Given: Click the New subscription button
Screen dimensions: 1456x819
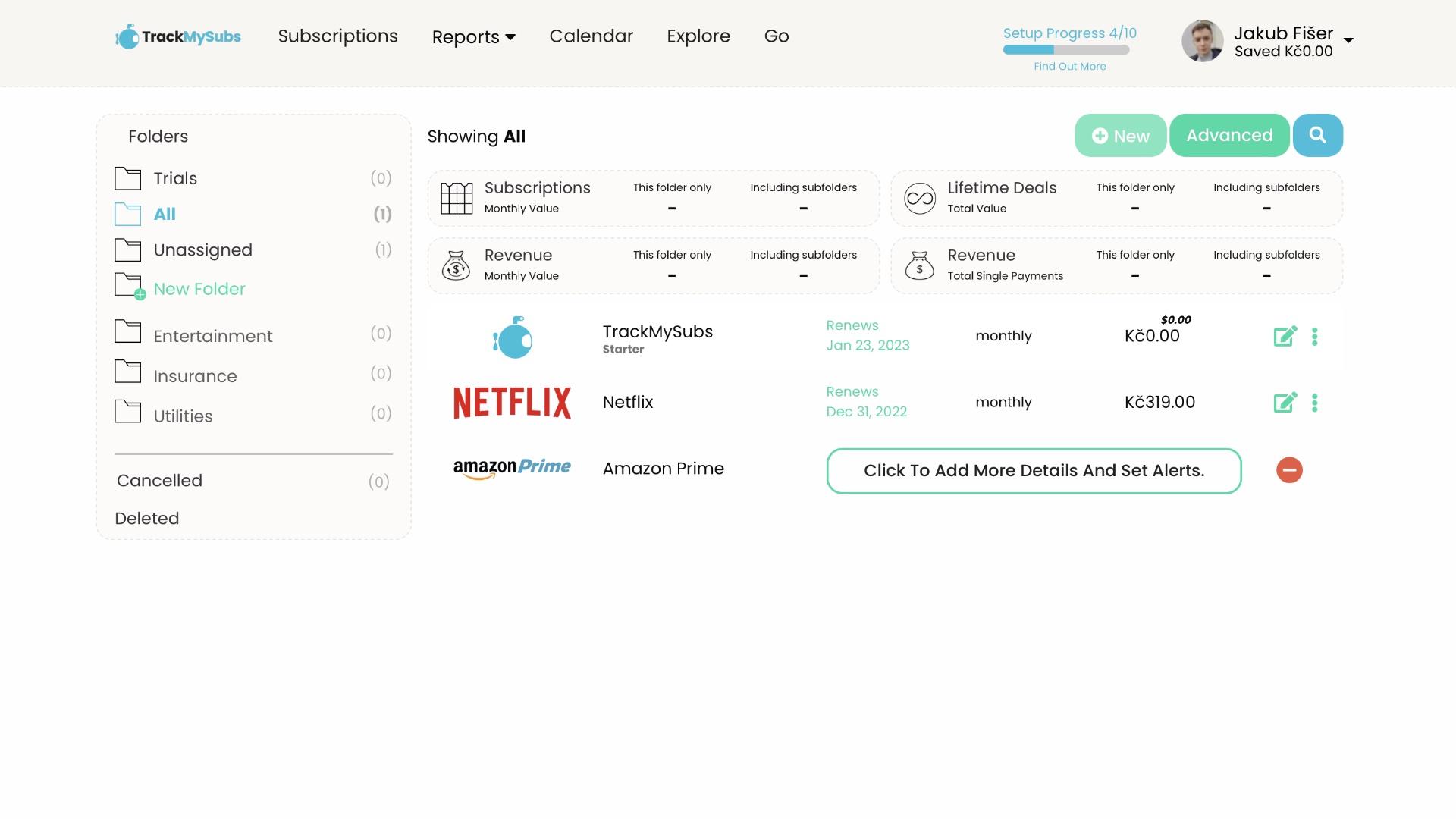Looking at the screenshot, I should 1120,136.
